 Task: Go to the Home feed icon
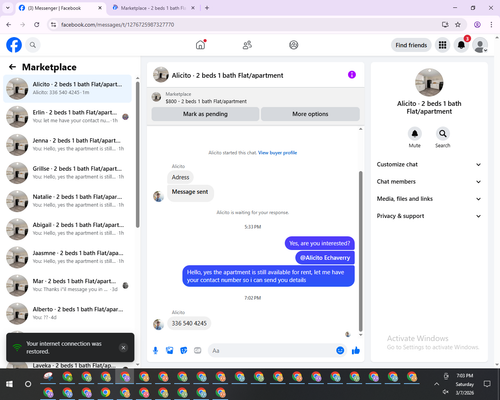pyautogui.click(x=200, y=45)
